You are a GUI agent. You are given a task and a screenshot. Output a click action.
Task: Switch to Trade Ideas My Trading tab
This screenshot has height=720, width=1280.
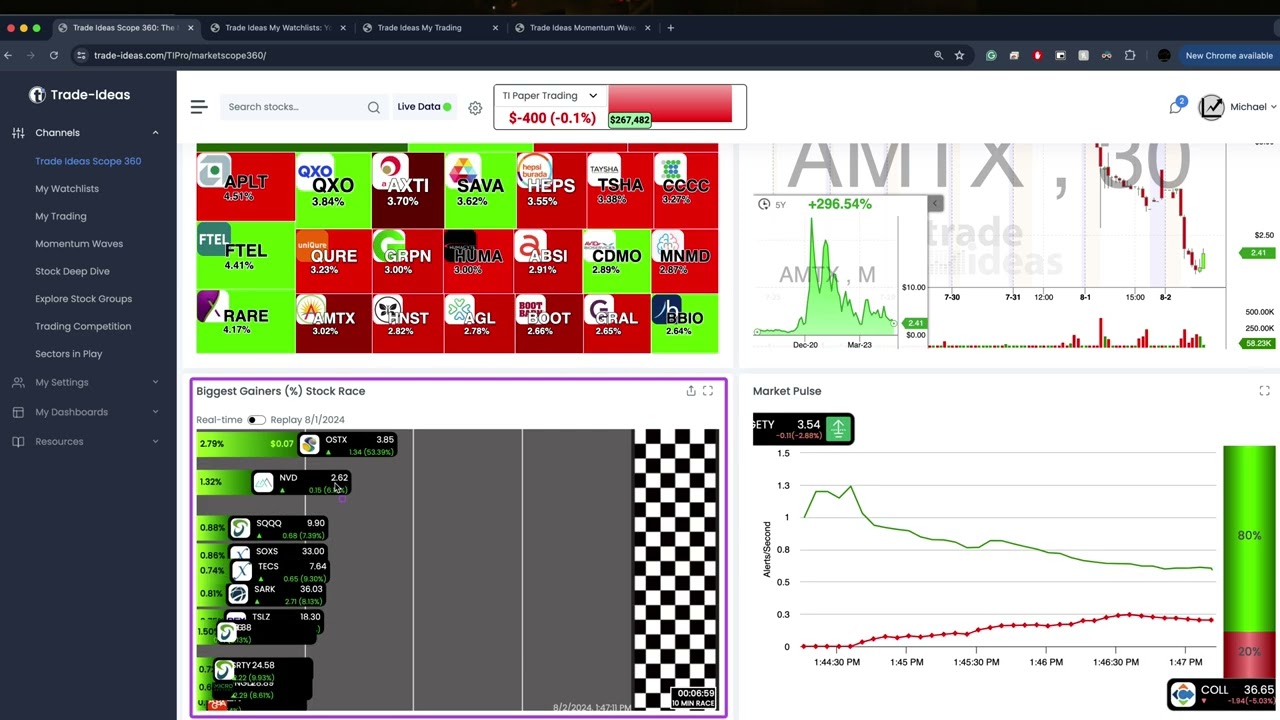tap(430, 28)
